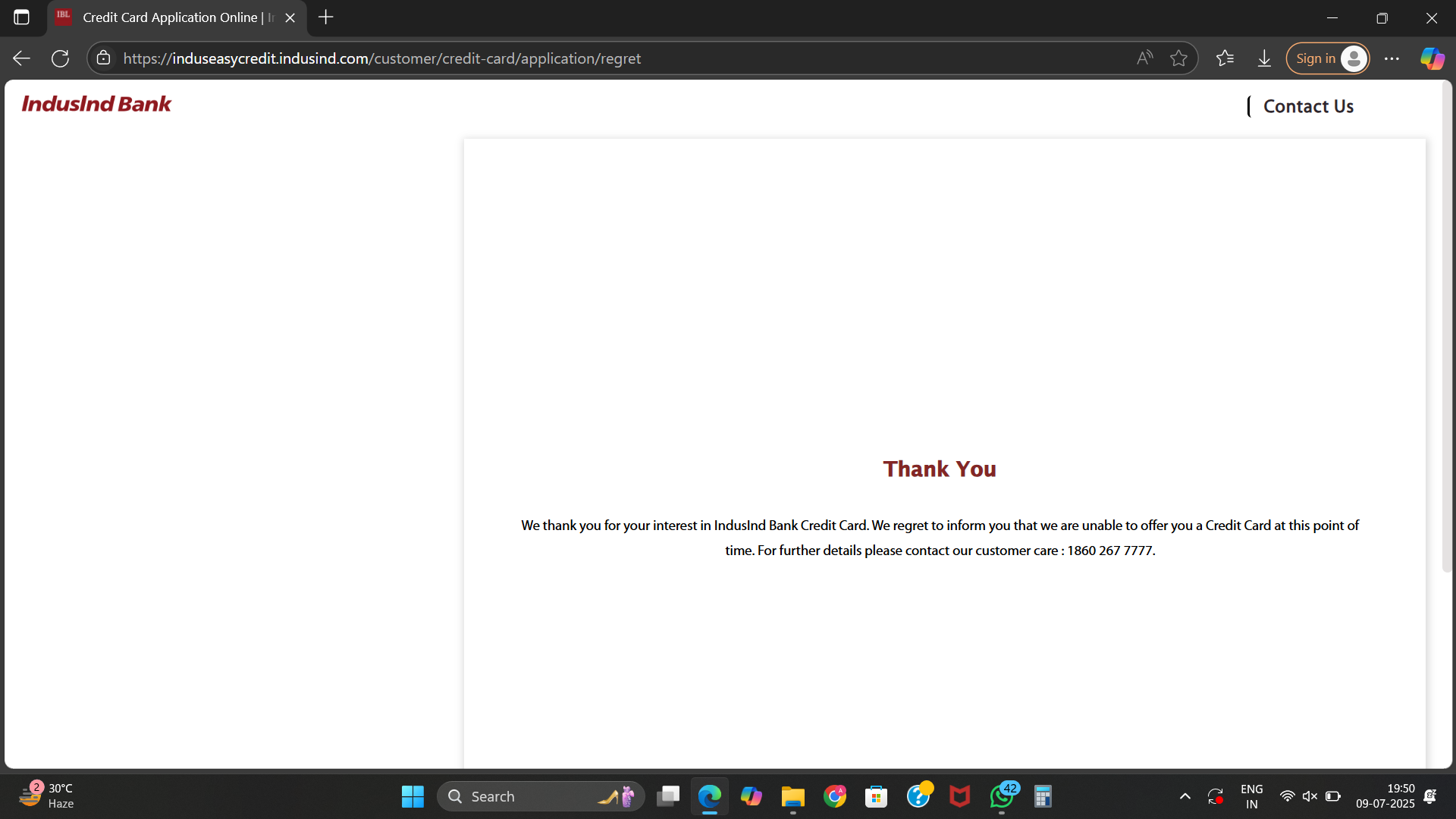Close the Edge browser window
Image resolution: width=1456 pixels, height=819 pixels.
[x=1432, y=17]
